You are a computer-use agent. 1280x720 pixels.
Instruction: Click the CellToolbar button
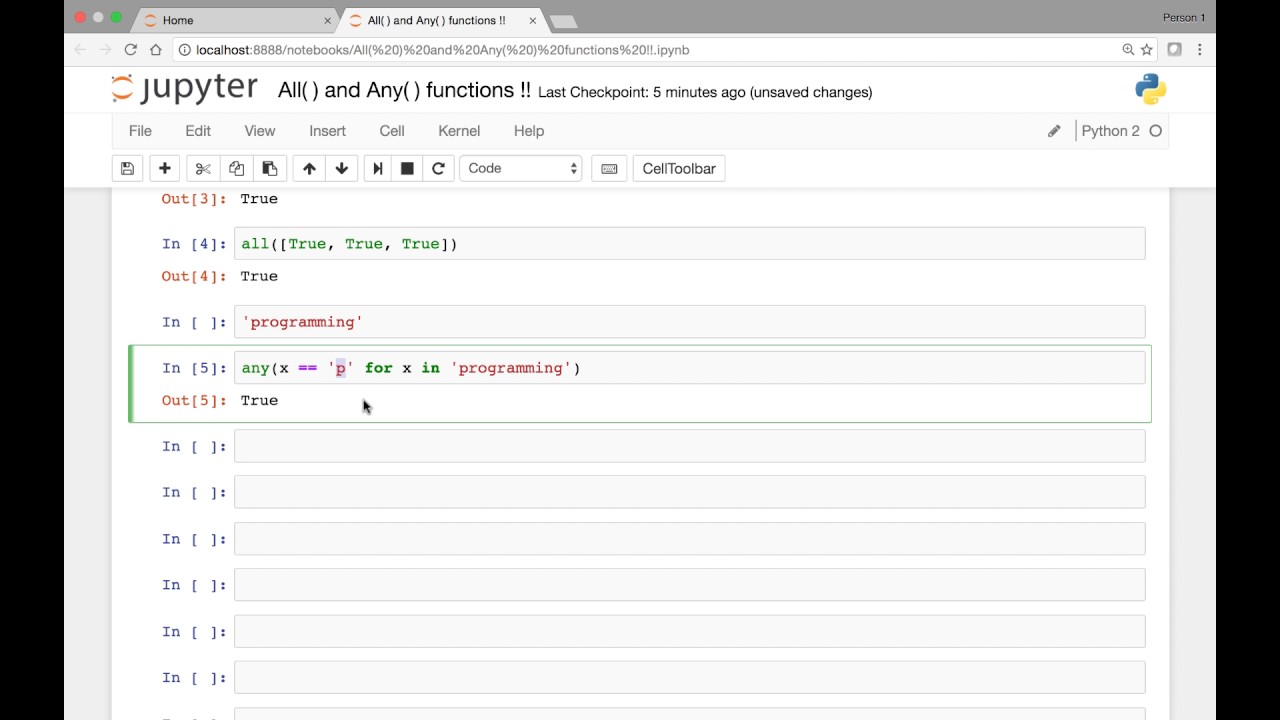(x=679, y=168)
